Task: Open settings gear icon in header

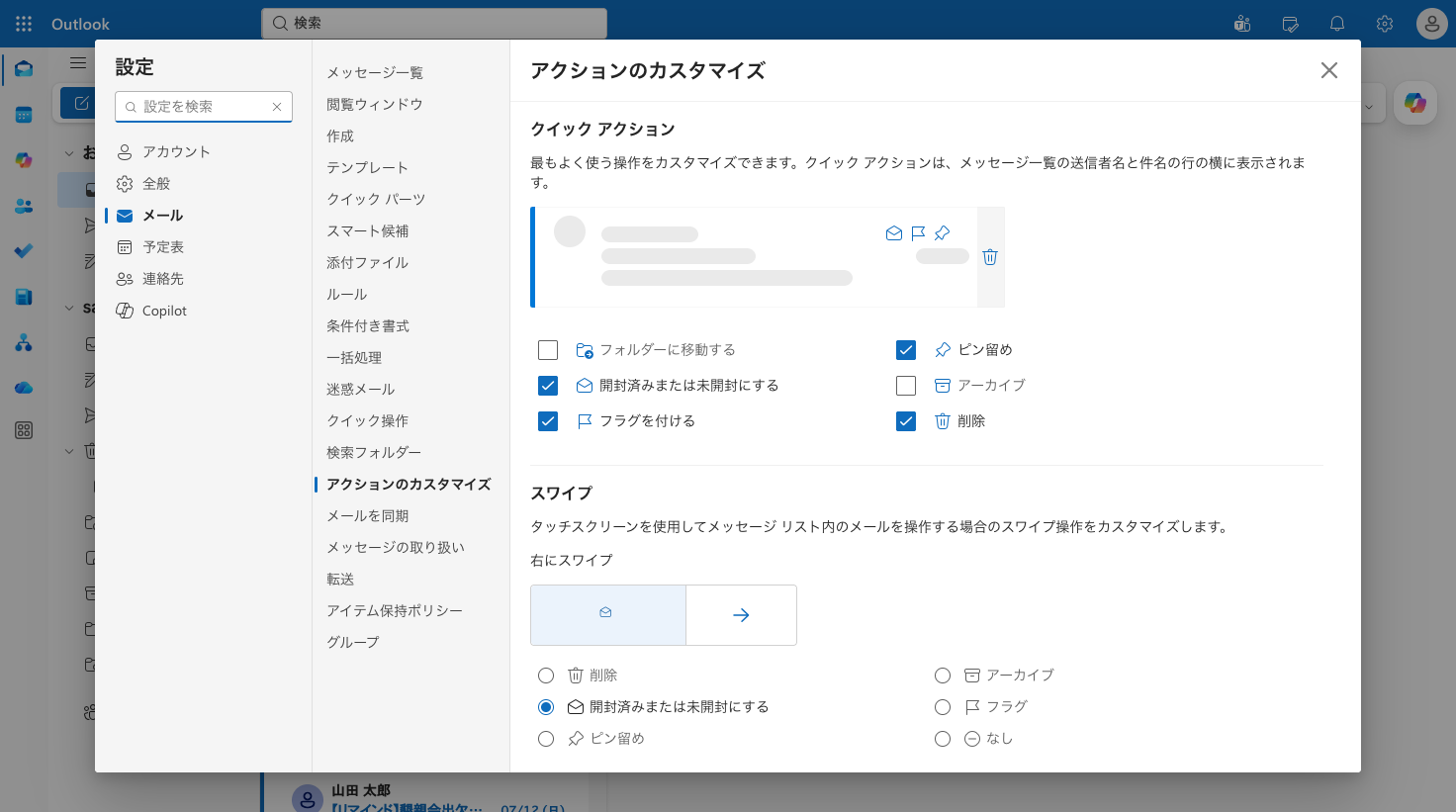Action: tap(1385, 24)
